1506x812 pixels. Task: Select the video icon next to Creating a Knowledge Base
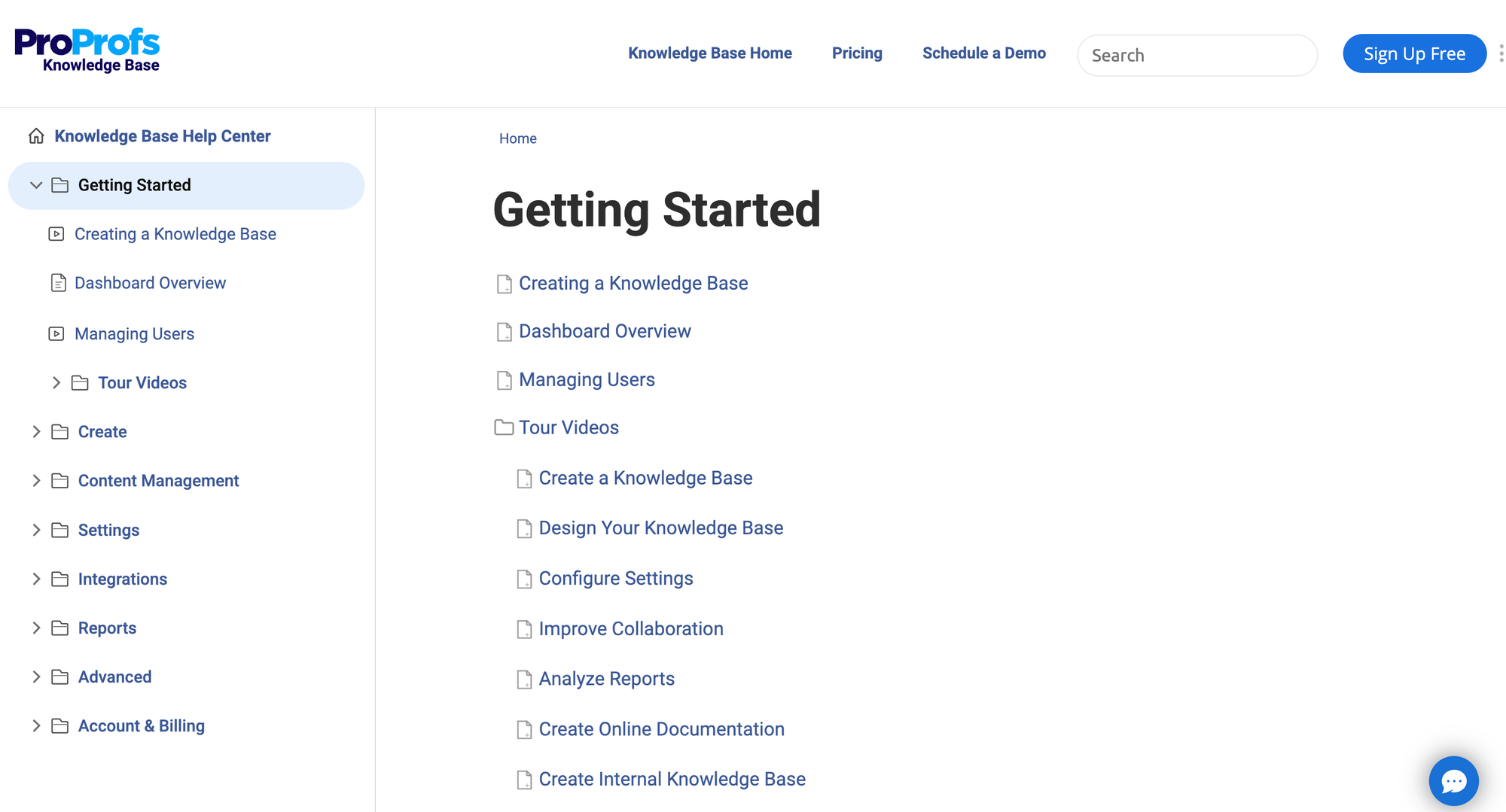(x=59, y=233)
